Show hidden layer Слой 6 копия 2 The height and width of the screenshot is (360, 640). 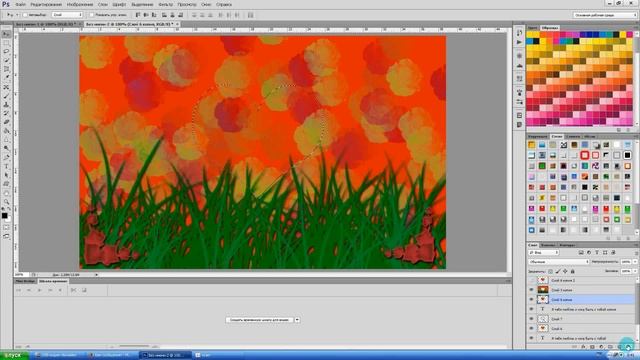(x=531, y=280)
